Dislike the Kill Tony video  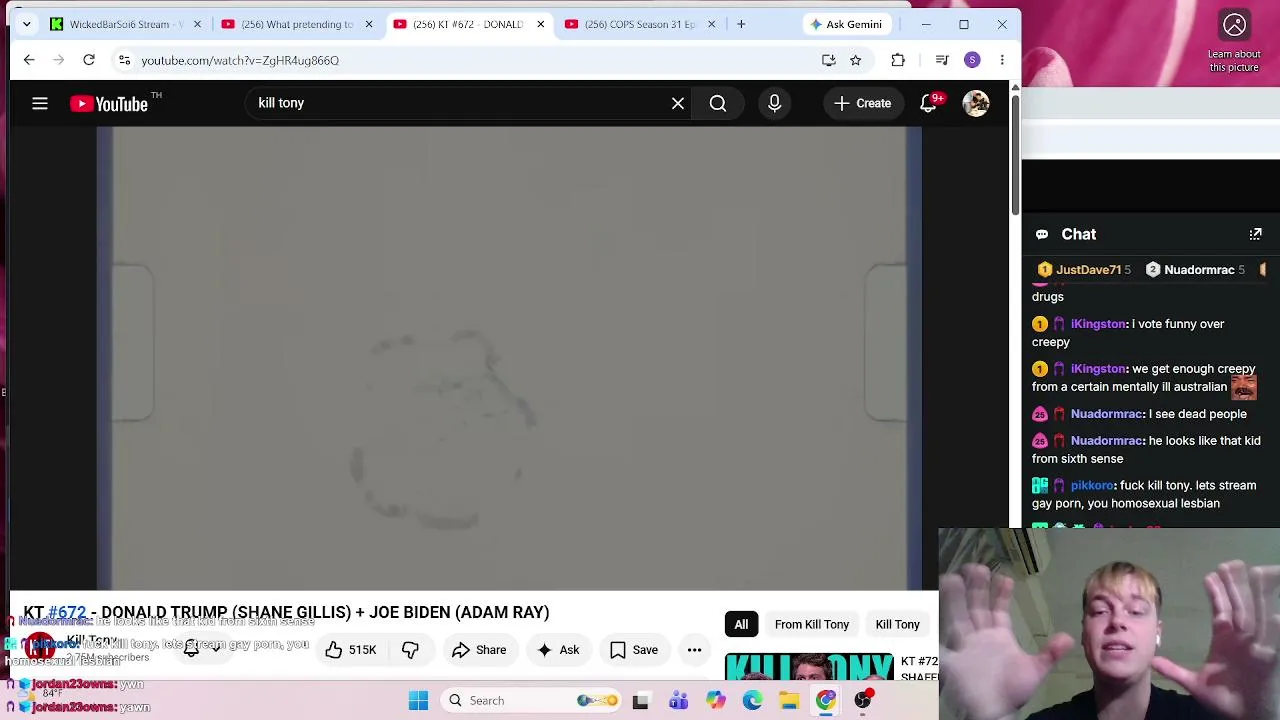point(410,650)
